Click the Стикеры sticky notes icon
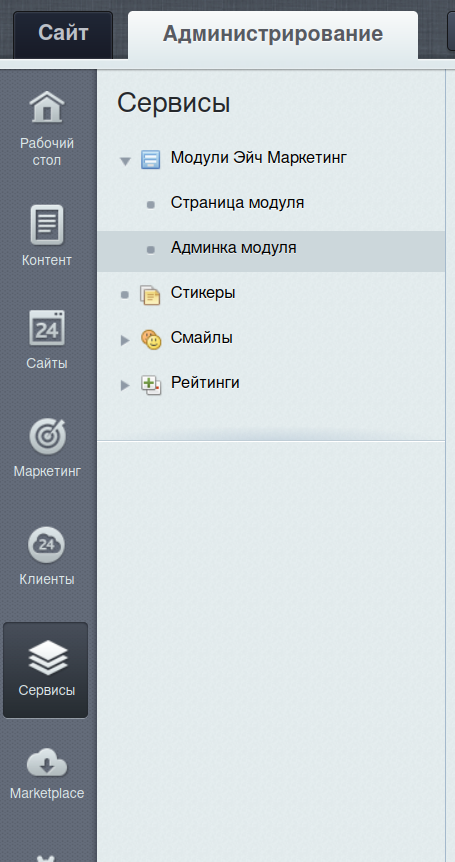455x862 pixels. [x=150, y=295]
